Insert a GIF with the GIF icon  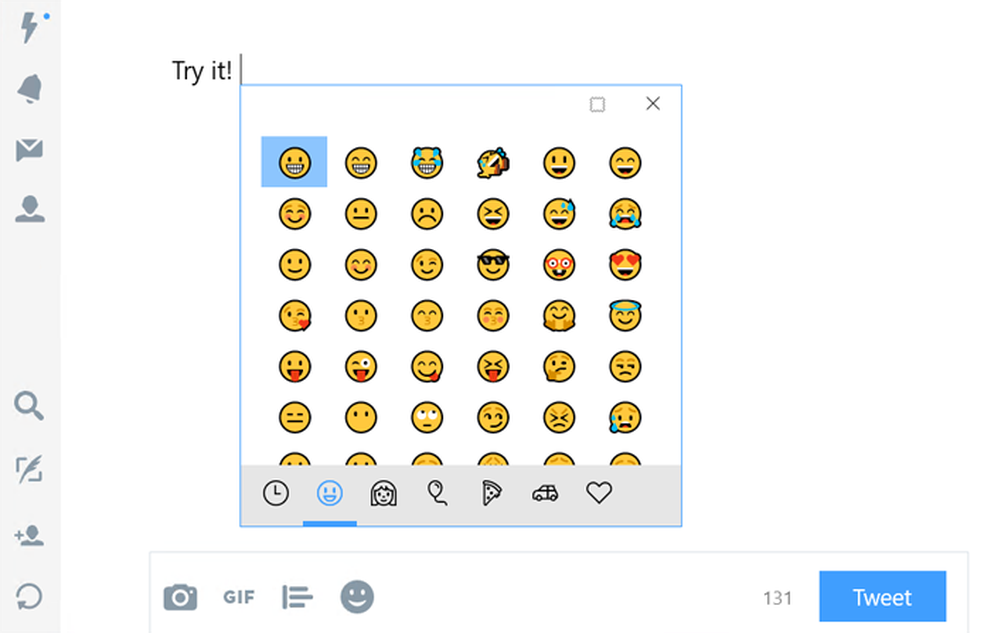(x=238, y=597)
